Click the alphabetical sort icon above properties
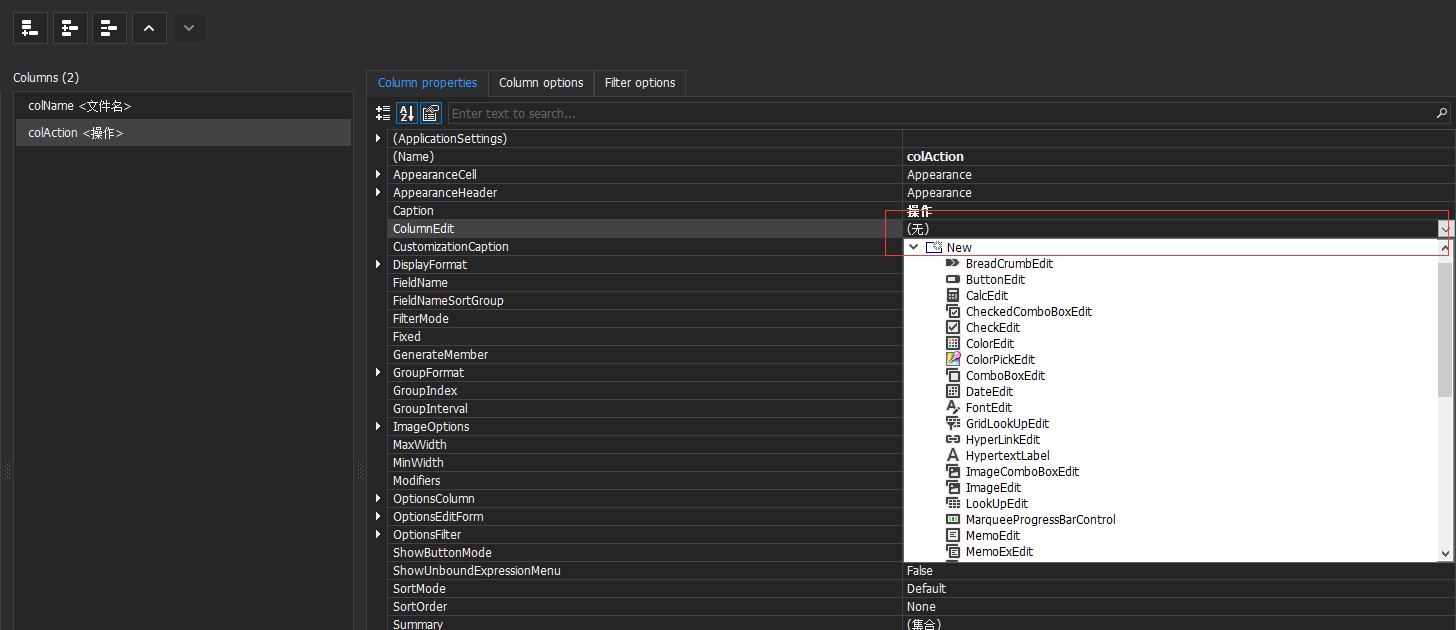Screen dimensions: 1456x630 [406, 113]
